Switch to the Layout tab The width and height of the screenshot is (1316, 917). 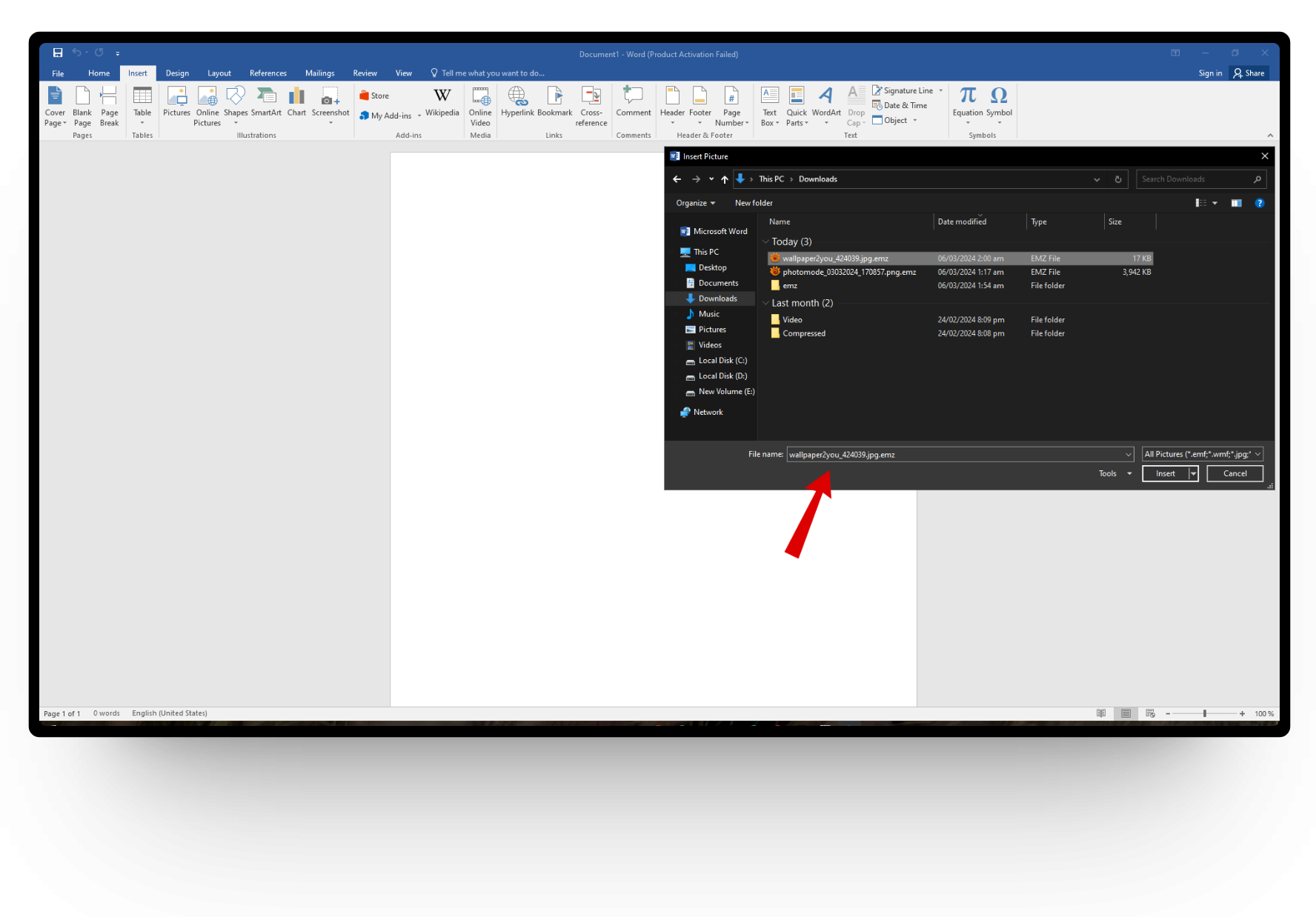(219, 73)
